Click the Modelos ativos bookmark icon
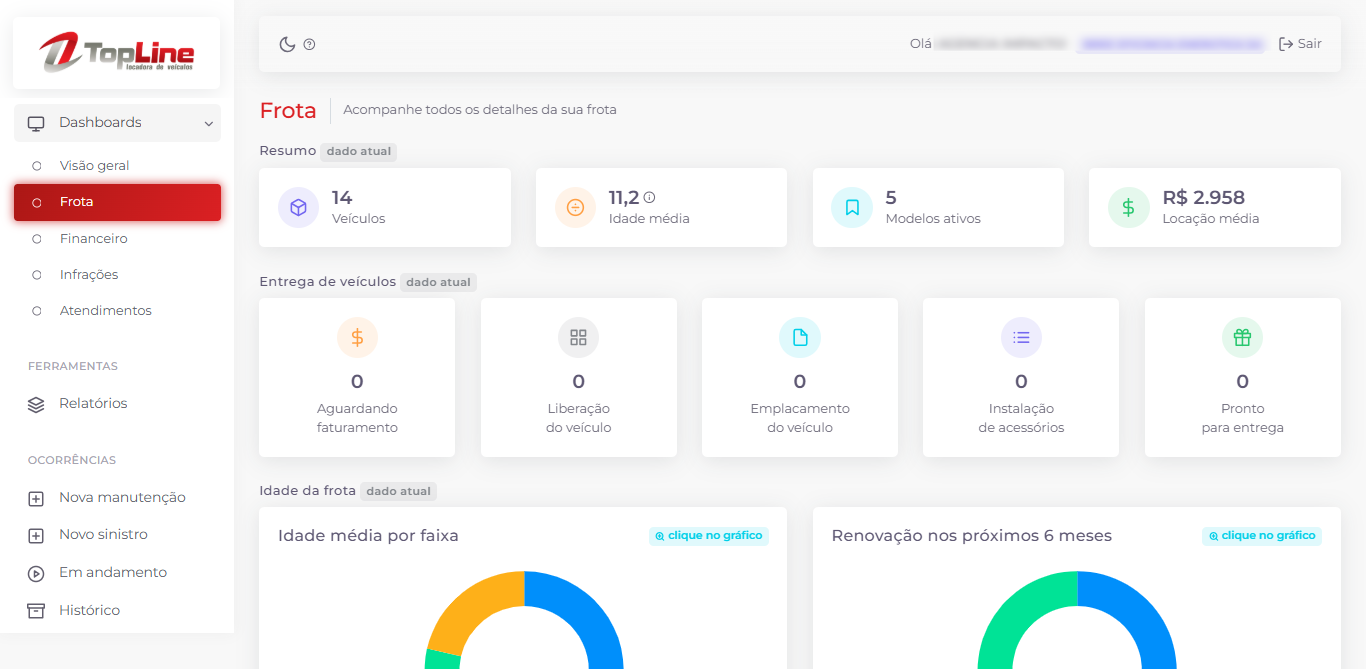The image size is (1366, 669). (852, 208)
